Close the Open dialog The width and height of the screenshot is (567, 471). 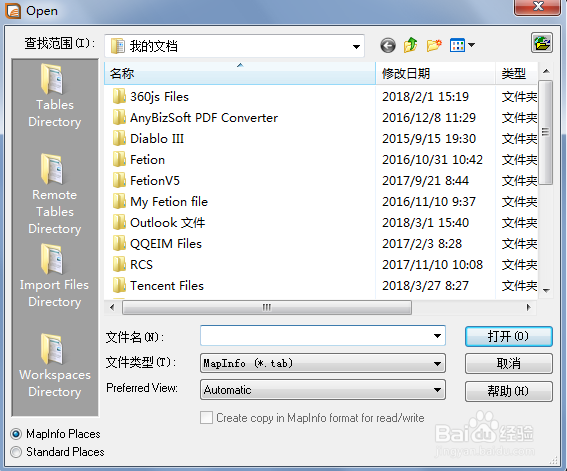537,7
